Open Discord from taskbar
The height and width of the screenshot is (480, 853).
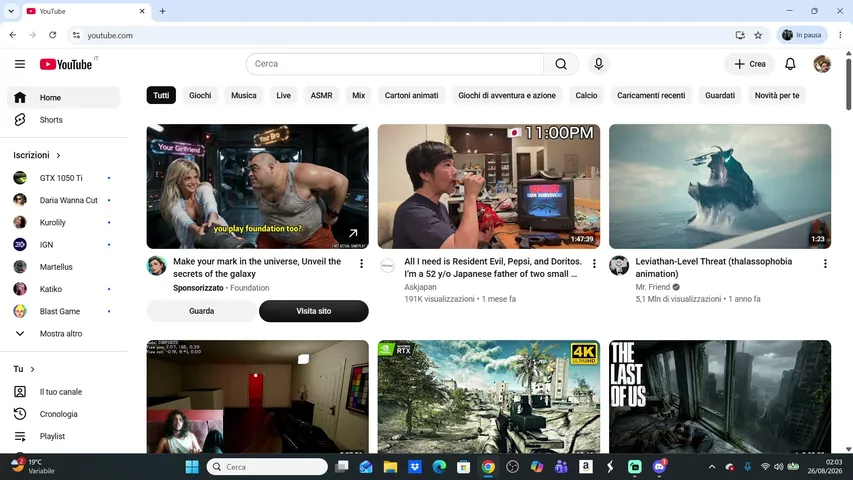pyautogui.click(x=659, y=467)
